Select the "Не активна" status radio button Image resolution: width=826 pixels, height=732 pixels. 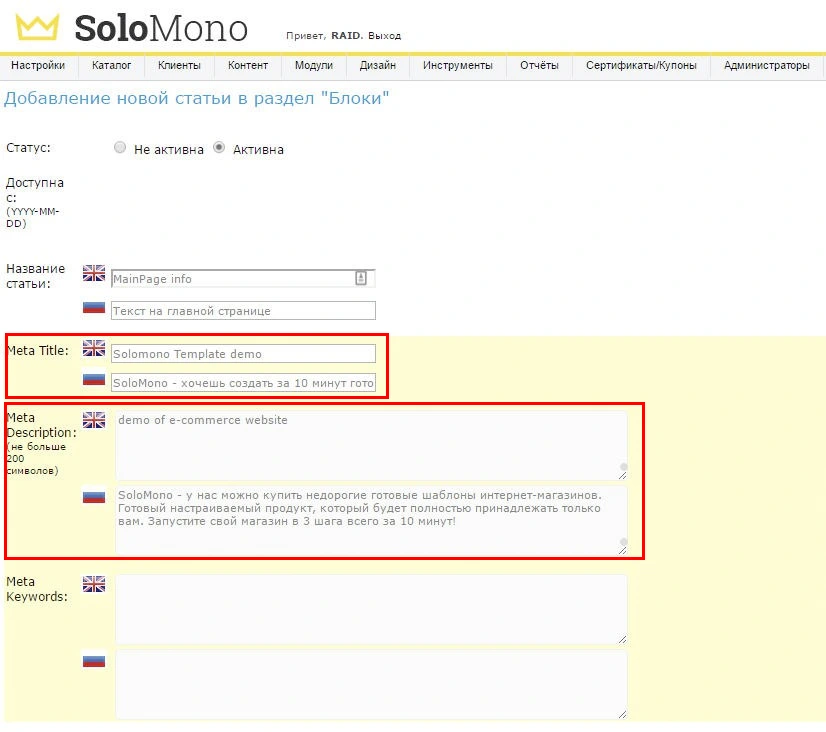[120, 148]
